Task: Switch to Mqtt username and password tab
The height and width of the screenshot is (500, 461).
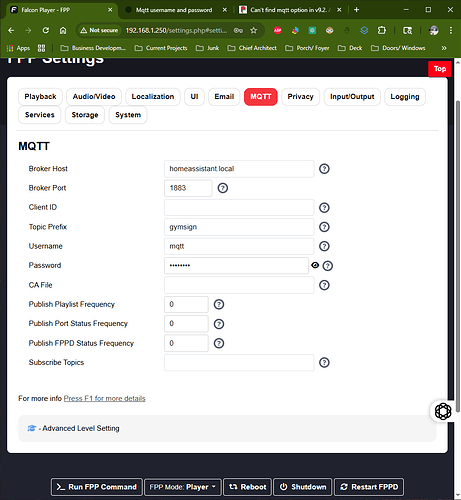Action: click(x=173, y=10)
